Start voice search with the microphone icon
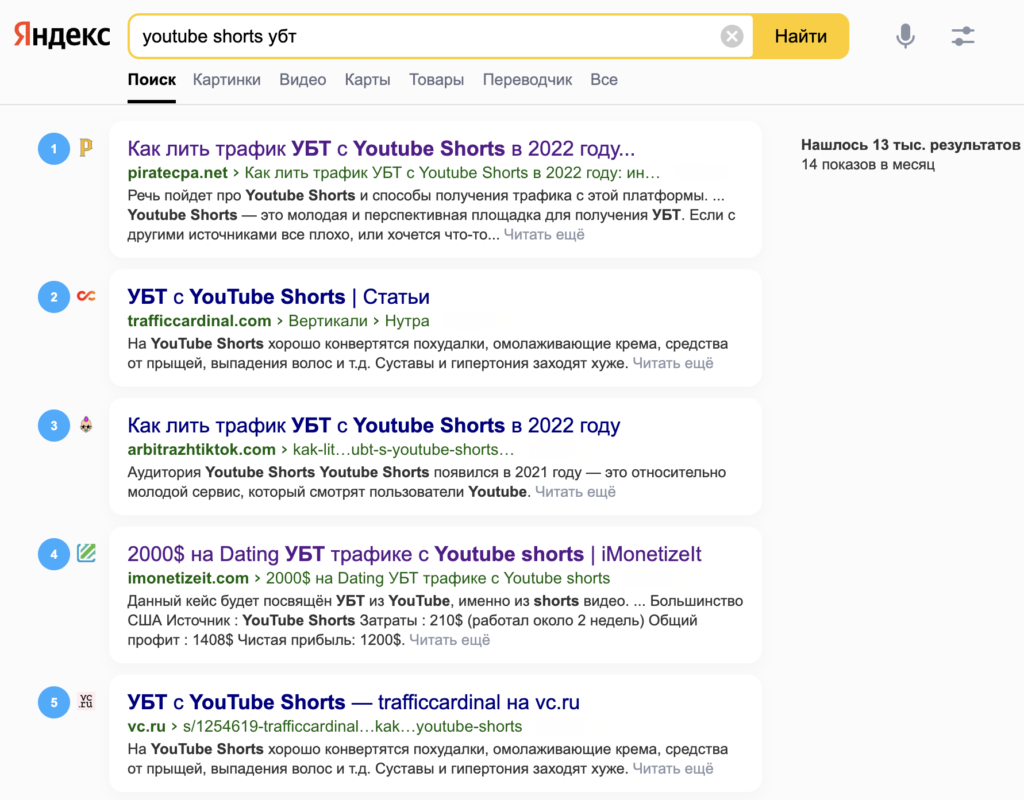The height and width of the screenshot is (800, 1024). pyautogui.click(x=905, y=36)
